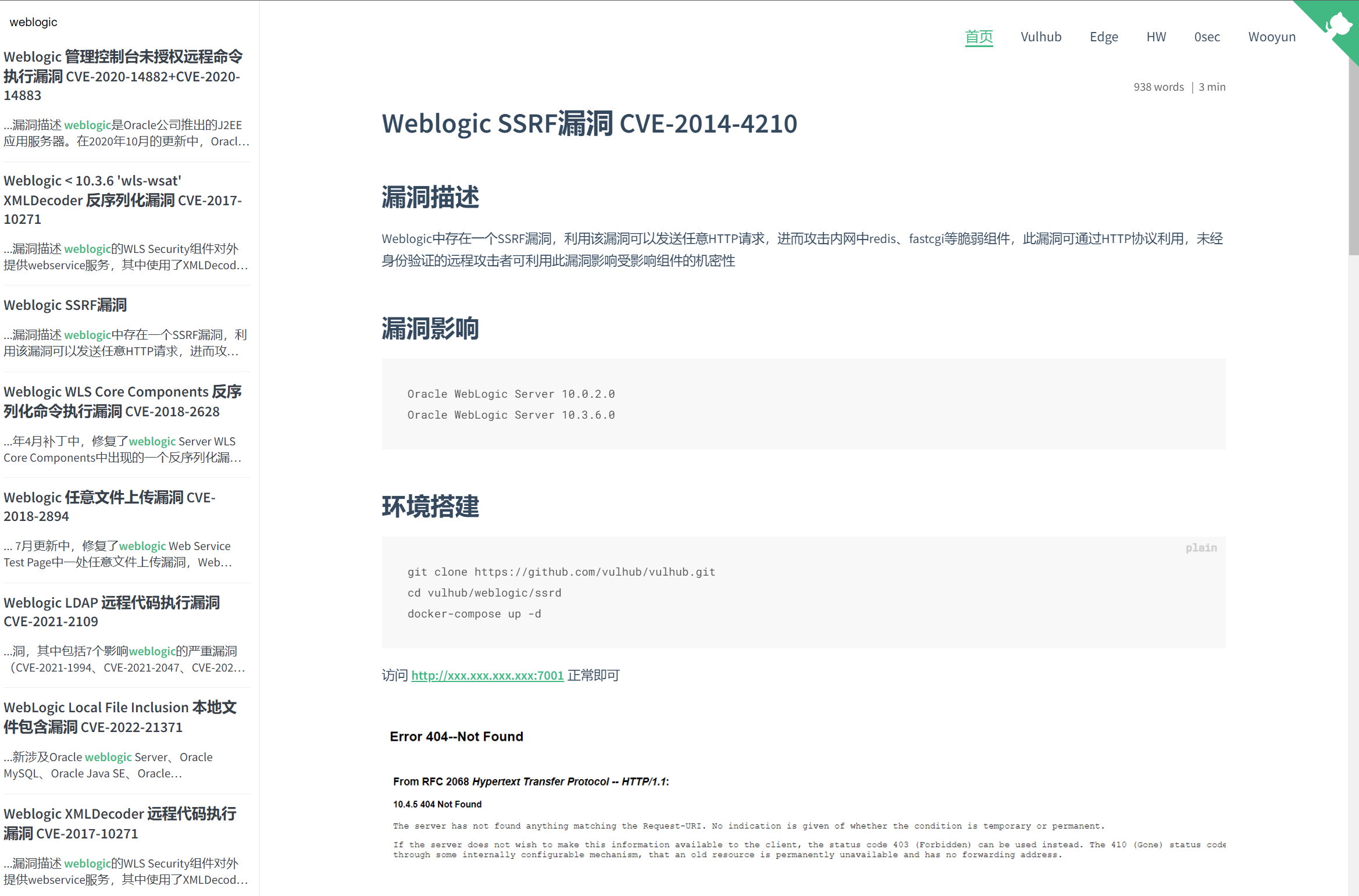The image size is (1359, 896).
Task: Open Weblogic XMLDecoder 远程代码执行 CVE-2017-10271 result
Action: pyautogui.click(x=120, y=823)
